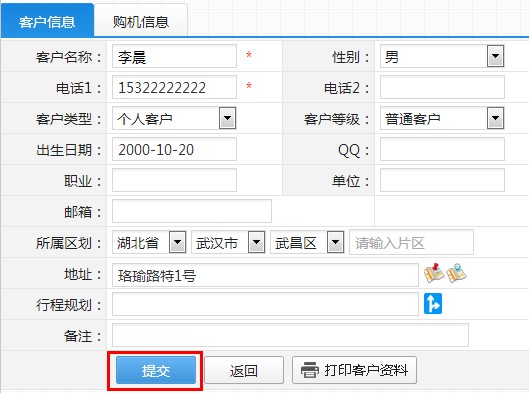Select the 客户信息 tab
529x393 pixels.
tap(47, 21)
